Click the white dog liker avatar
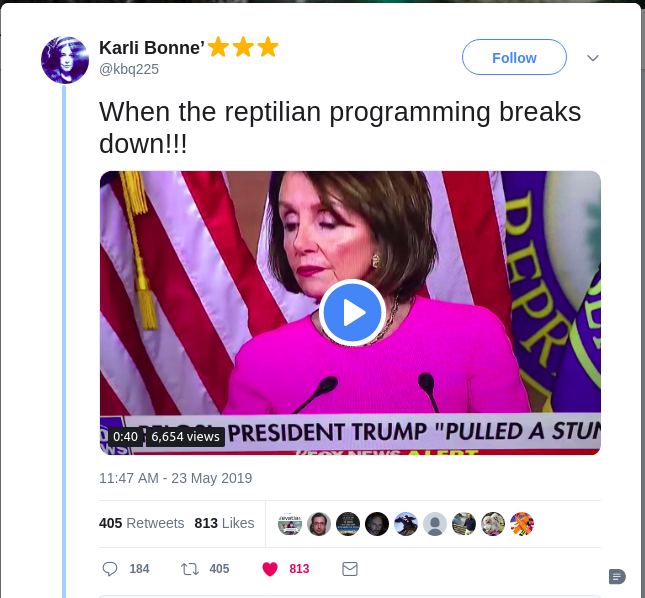The height and width of the screenshot is (598, 645). (493, 524)
